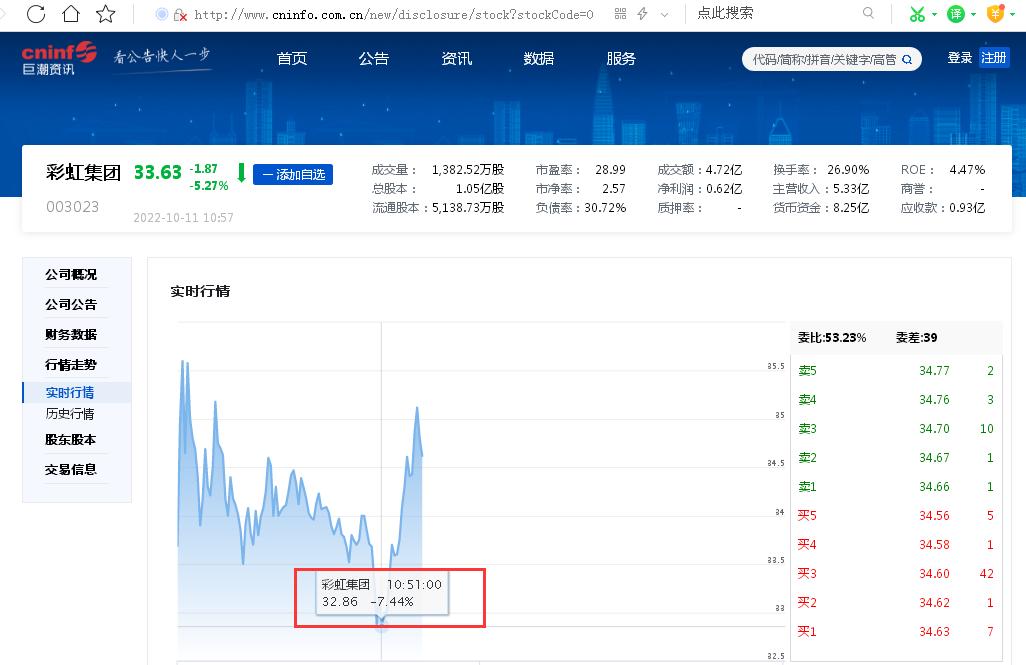Open the 资讯 navigation menu

[457, 59]
